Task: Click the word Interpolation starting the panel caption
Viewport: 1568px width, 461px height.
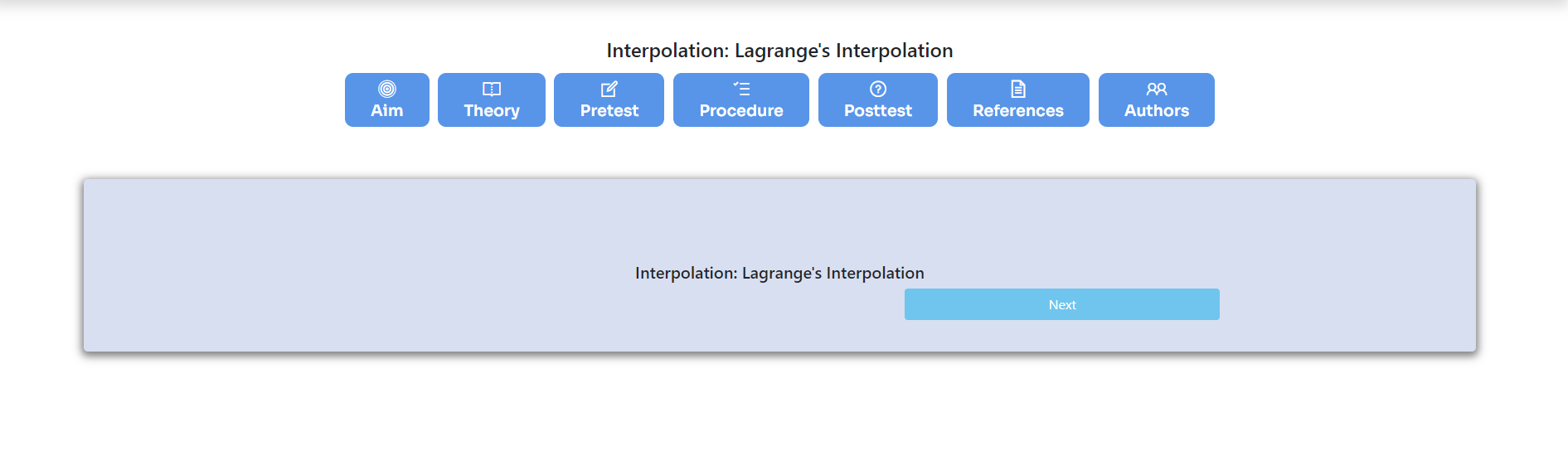Action: [x=686, y=273]
